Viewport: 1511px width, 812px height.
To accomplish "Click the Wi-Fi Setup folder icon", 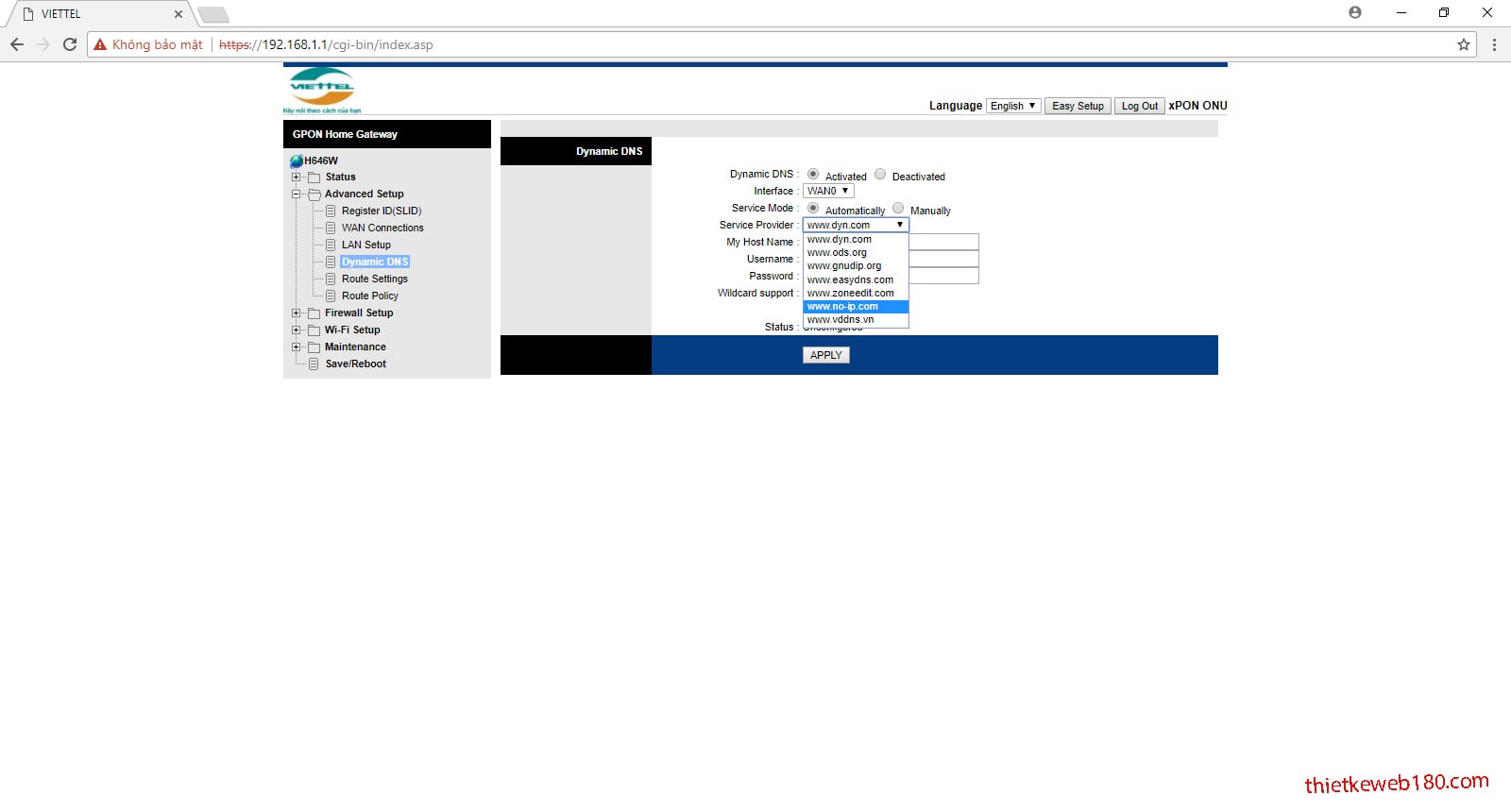I will tap(314, 330).
